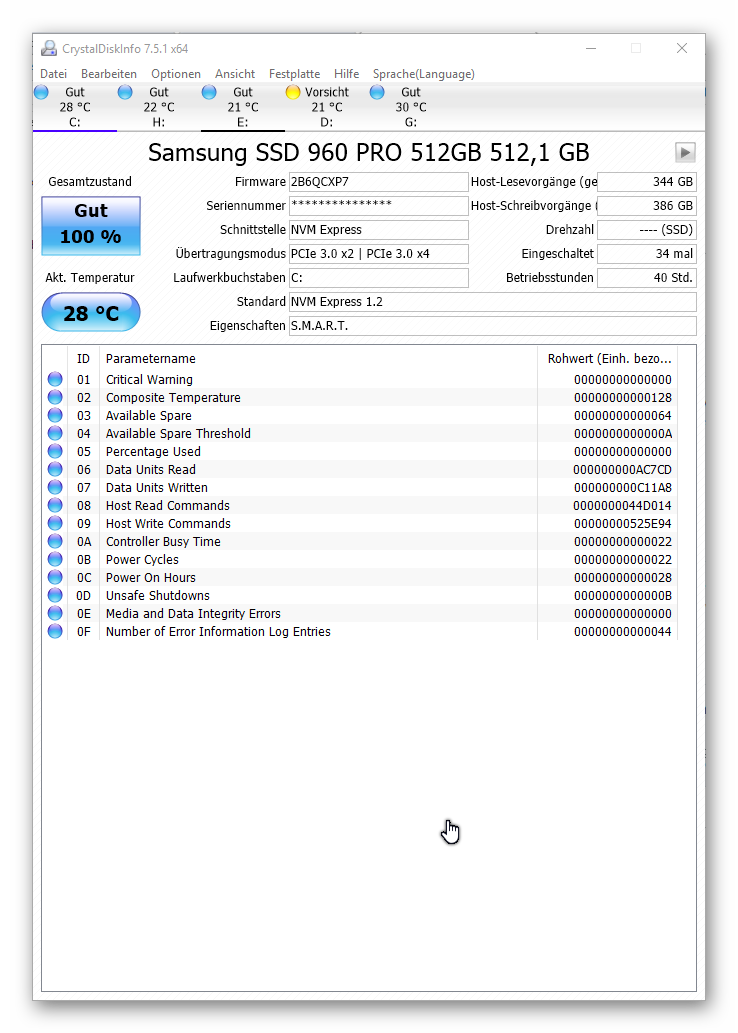
Task: Select the status orb for drive E:
Action: pos(209,92)
